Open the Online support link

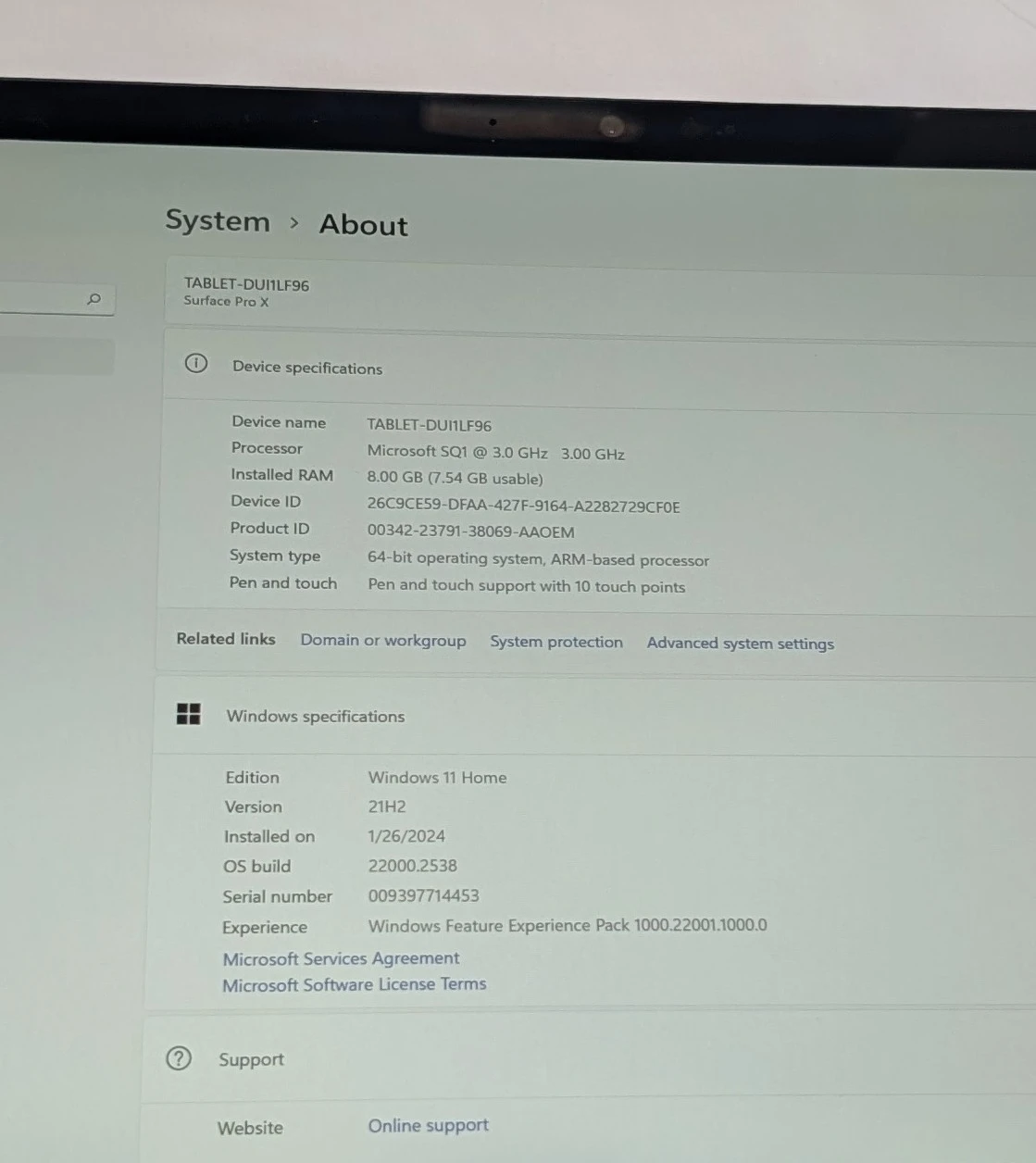[428, 1126]
